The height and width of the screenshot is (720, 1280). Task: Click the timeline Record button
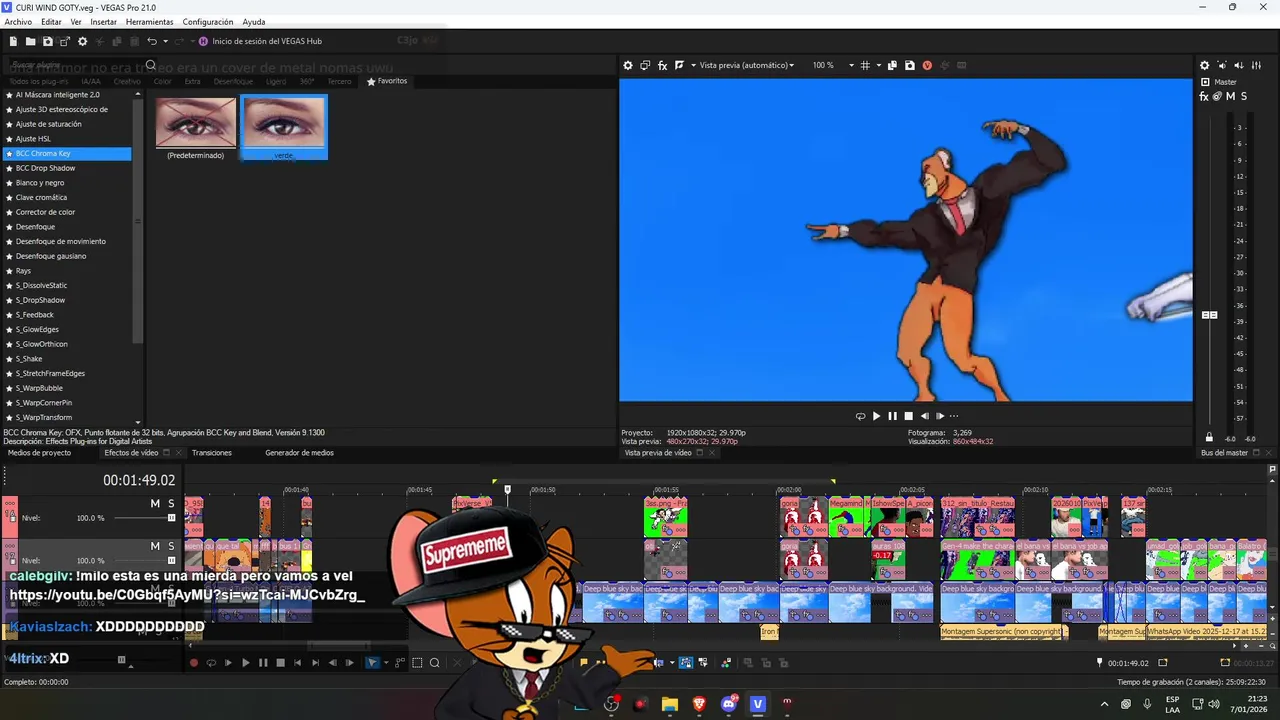(194, 663)
